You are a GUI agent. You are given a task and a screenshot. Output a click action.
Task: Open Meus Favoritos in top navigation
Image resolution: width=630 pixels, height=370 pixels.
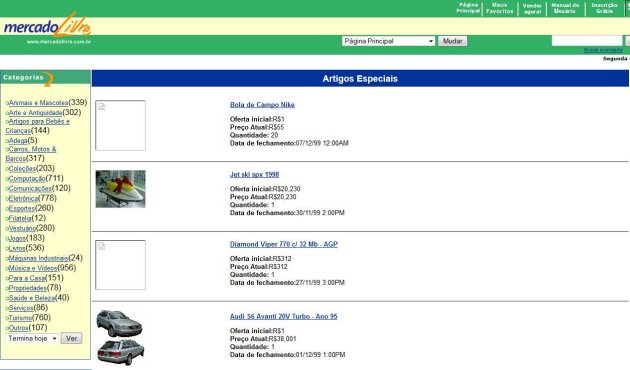point(499,8)
